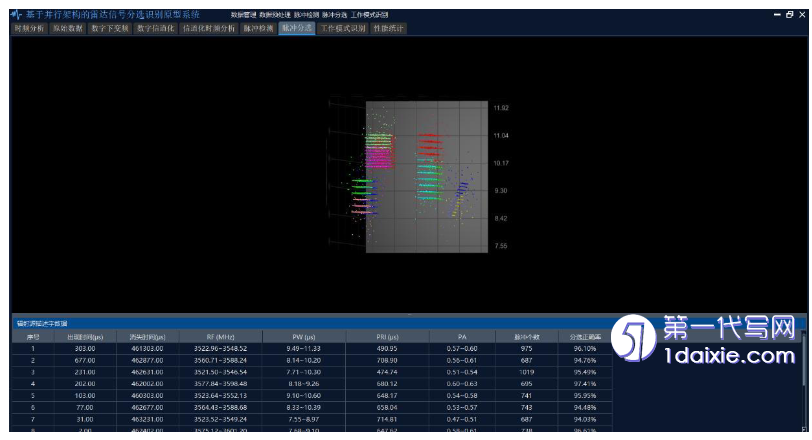Restore down the application window
Viewport: 812px width, 440px height.
click(789, 15)
